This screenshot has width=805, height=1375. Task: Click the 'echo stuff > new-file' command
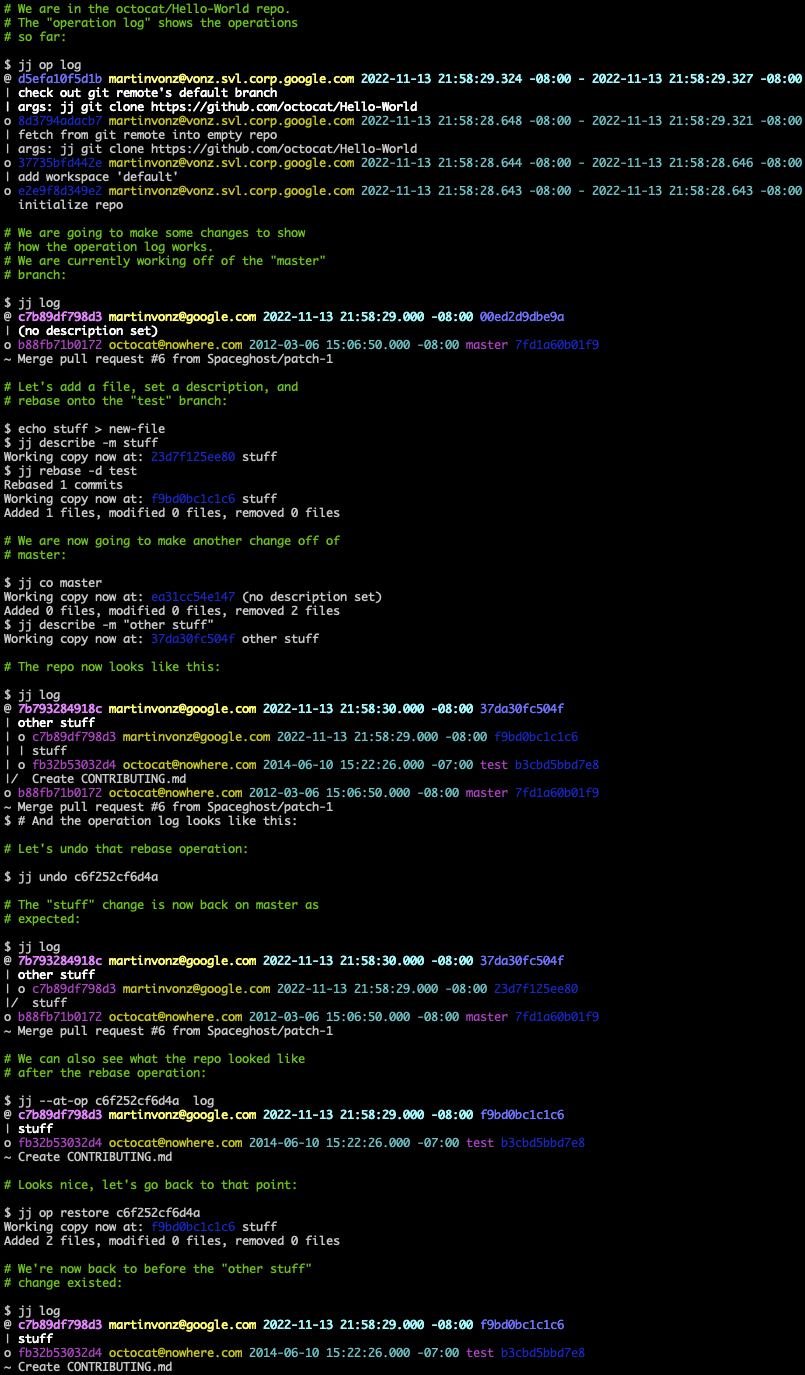[x=91, y=428]
